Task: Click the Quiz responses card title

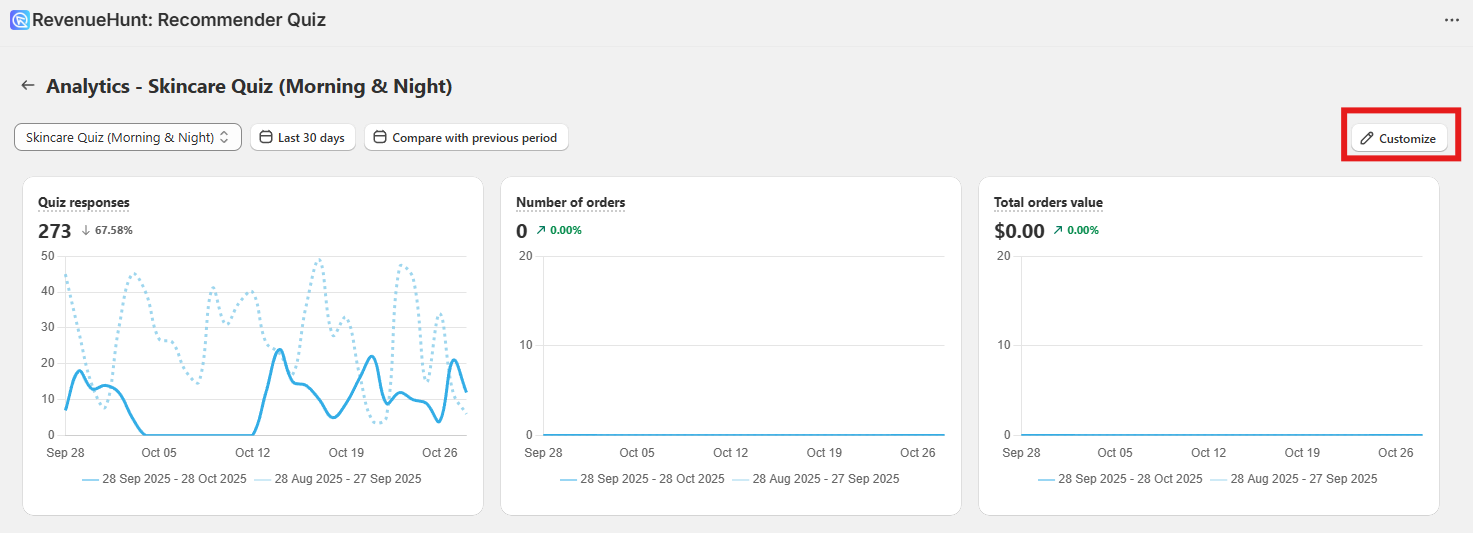Action: coord(84,202)
